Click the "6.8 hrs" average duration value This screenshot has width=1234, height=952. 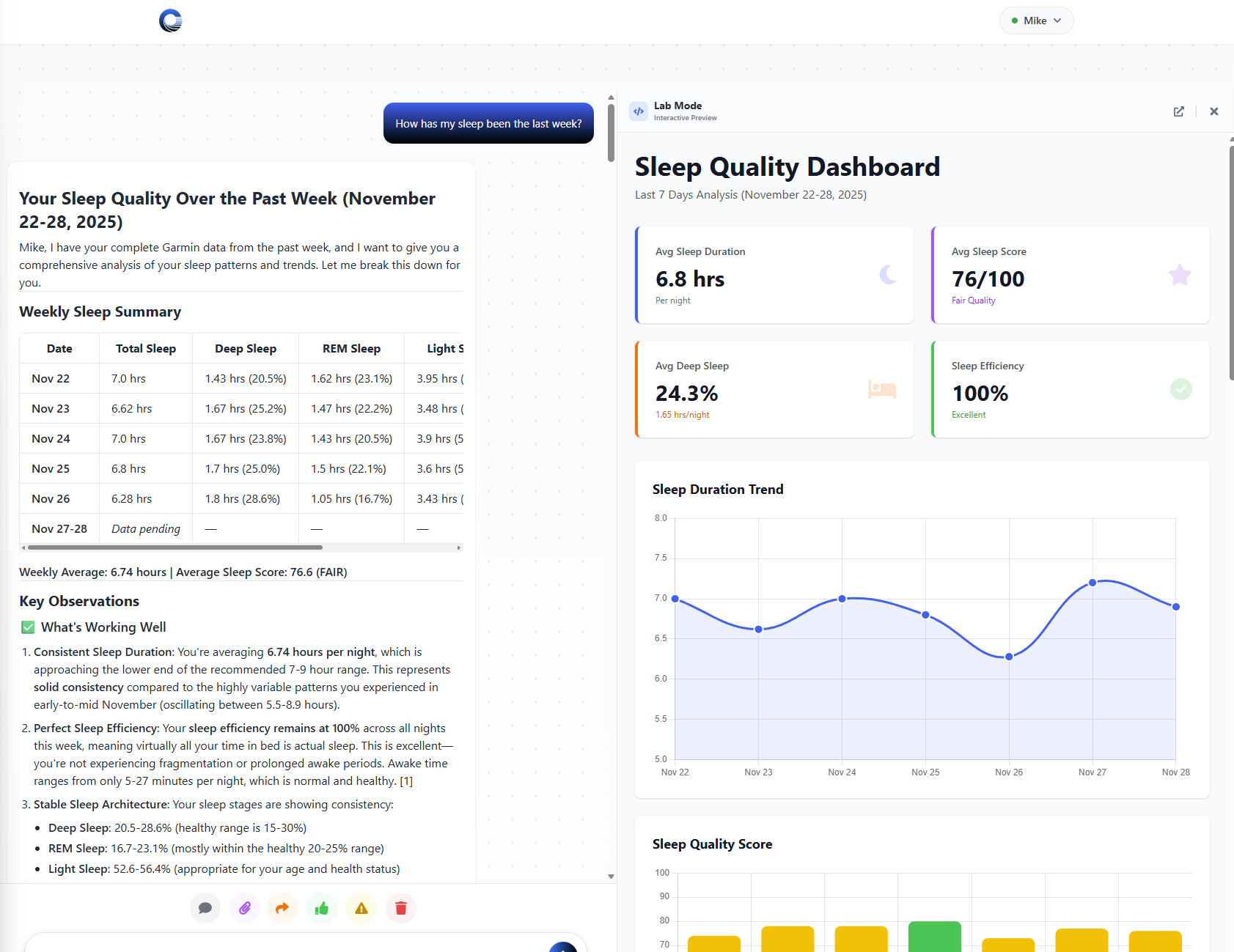(x=690, y=279)
